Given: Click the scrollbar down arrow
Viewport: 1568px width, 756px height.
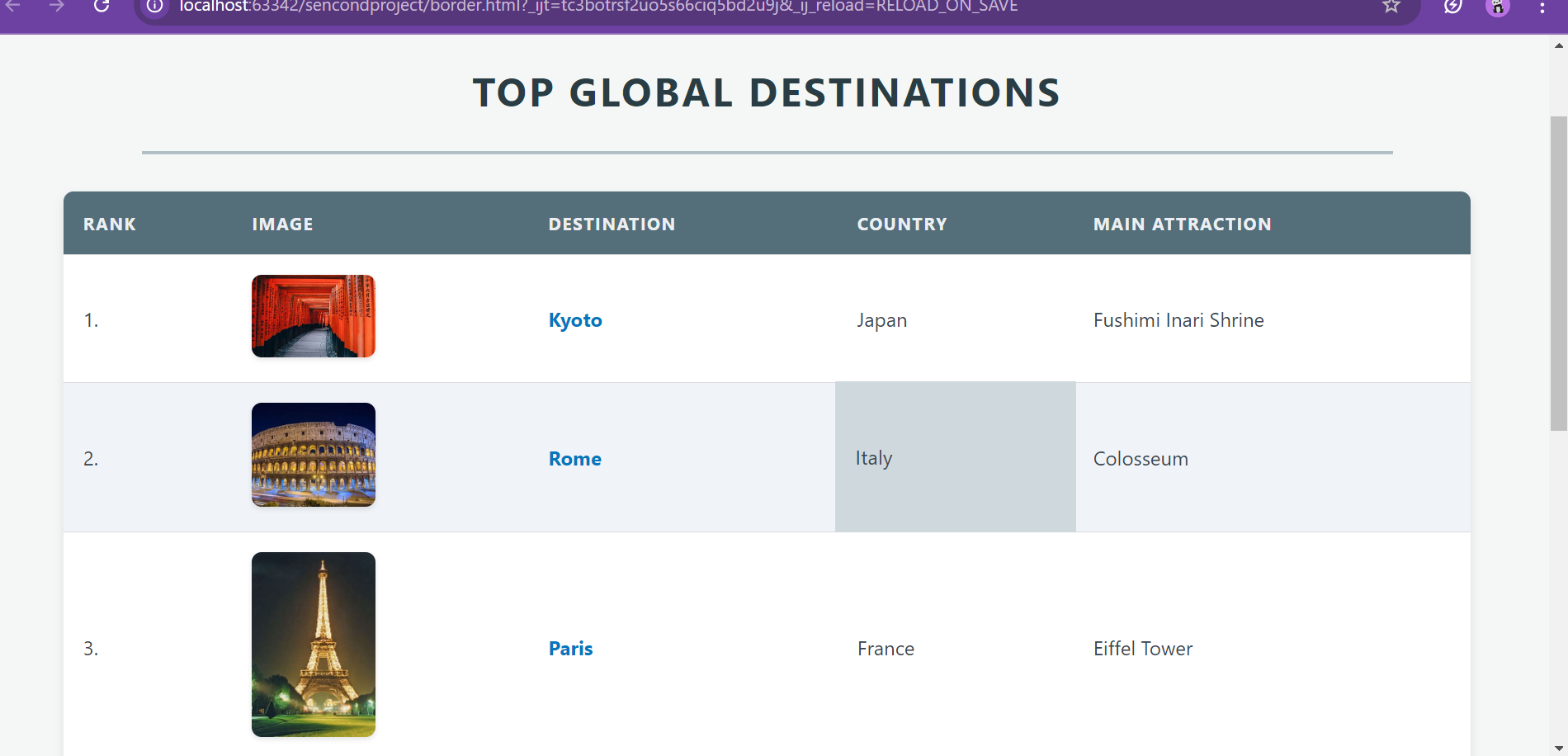Looking at the screenshot, I should click(x=1559, y=748).
